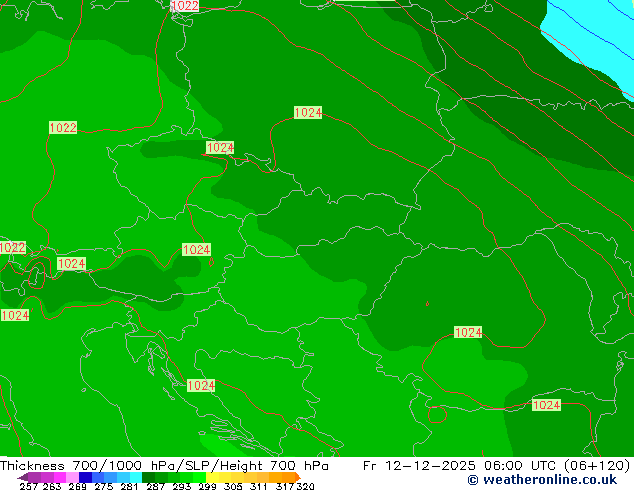This screenshot has height=490, width=634.
Task: Click the date 'Fr 12-12-2025 06:00 UTC'
Action: pyautogui.click(x=461, y=466)
